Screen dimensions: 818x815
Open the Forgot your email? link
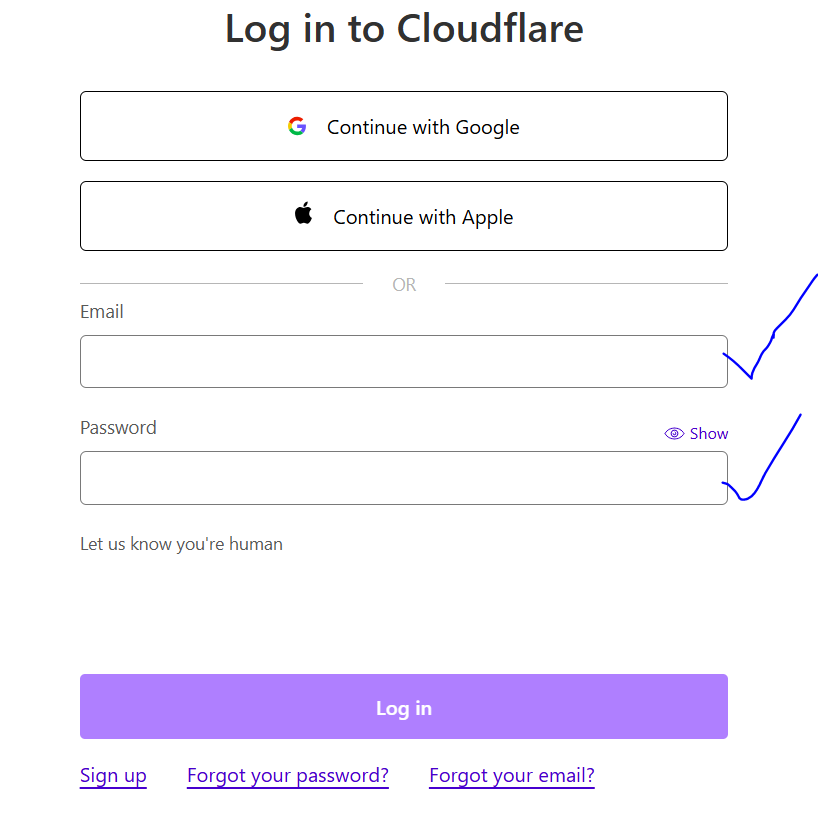click(511, 775)
